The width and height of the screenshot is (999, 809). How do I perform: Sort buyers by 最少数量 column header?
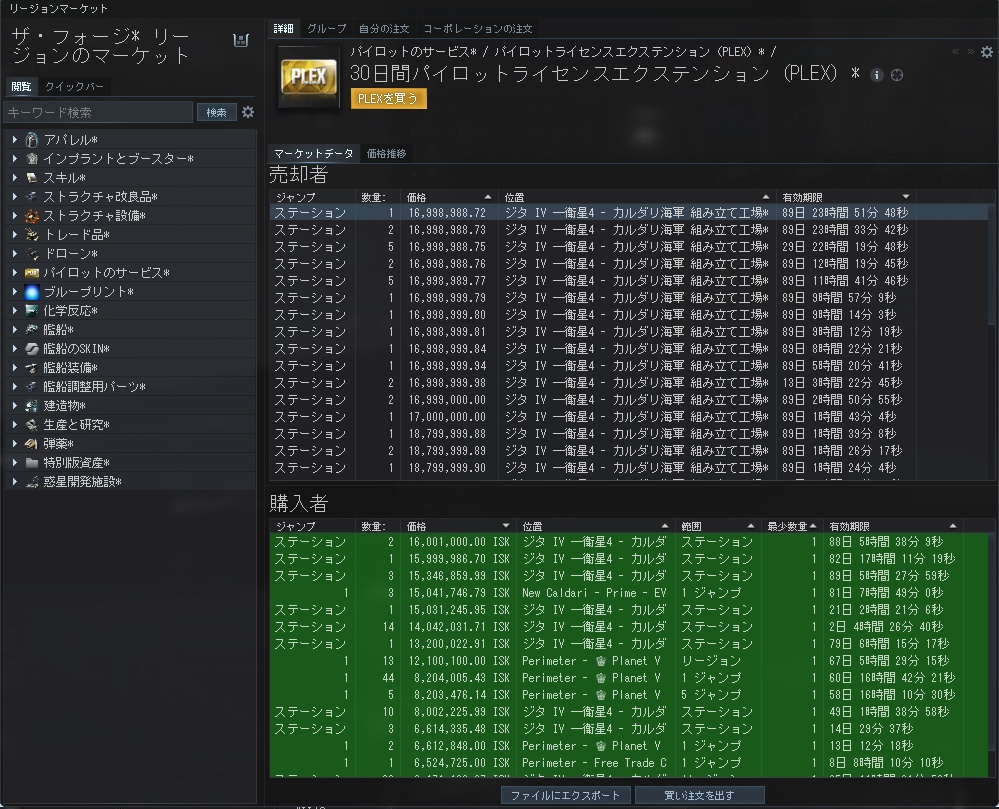[x=791, y=526]
